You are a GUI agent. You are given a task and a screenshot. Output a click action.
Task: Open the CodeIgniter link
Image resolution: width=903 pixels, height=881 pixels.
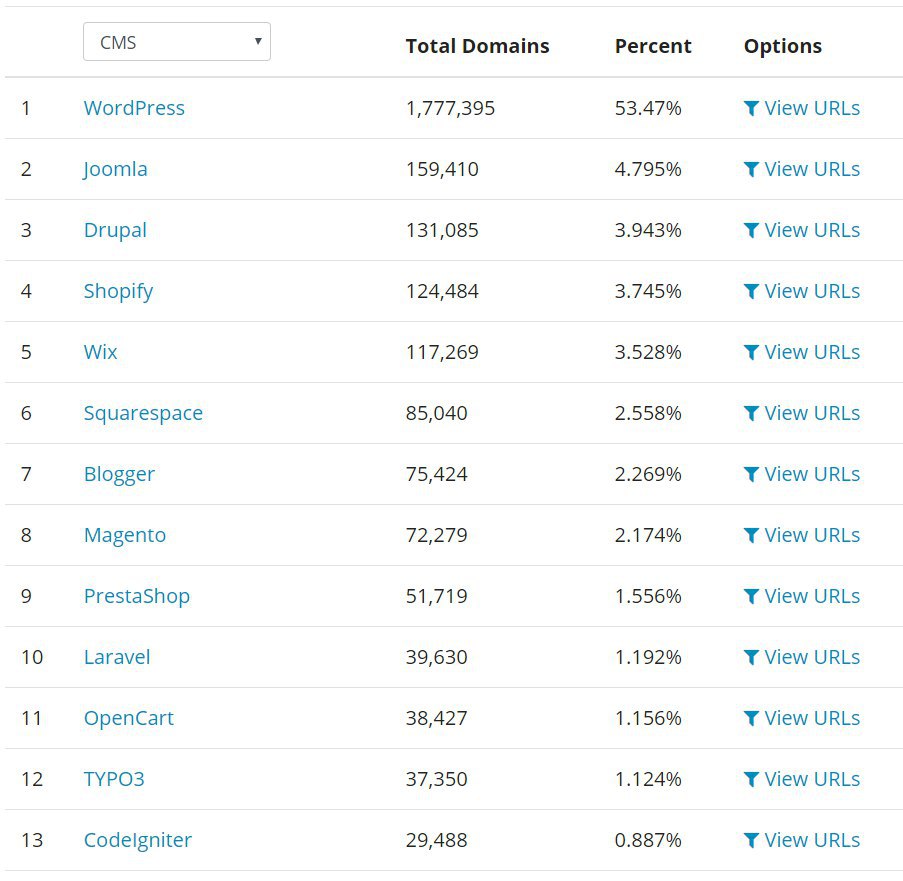[x=138, y=840]
